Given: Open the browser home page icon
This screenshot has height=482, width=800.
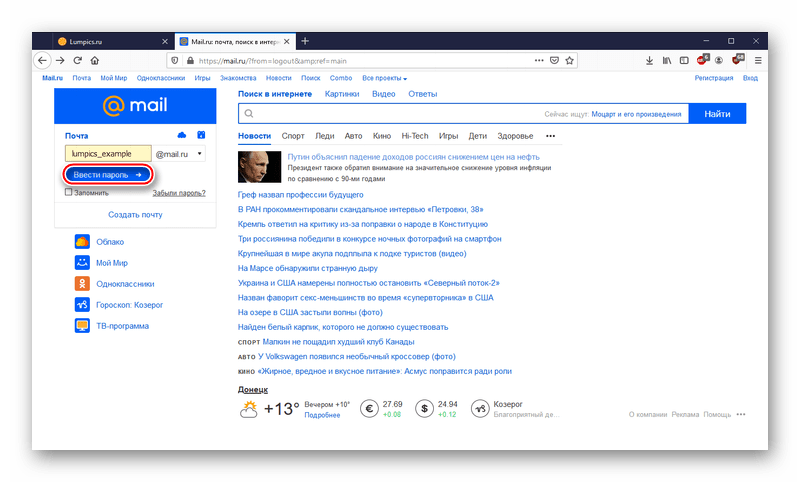Looking at the screenshot, I should 95,61.
